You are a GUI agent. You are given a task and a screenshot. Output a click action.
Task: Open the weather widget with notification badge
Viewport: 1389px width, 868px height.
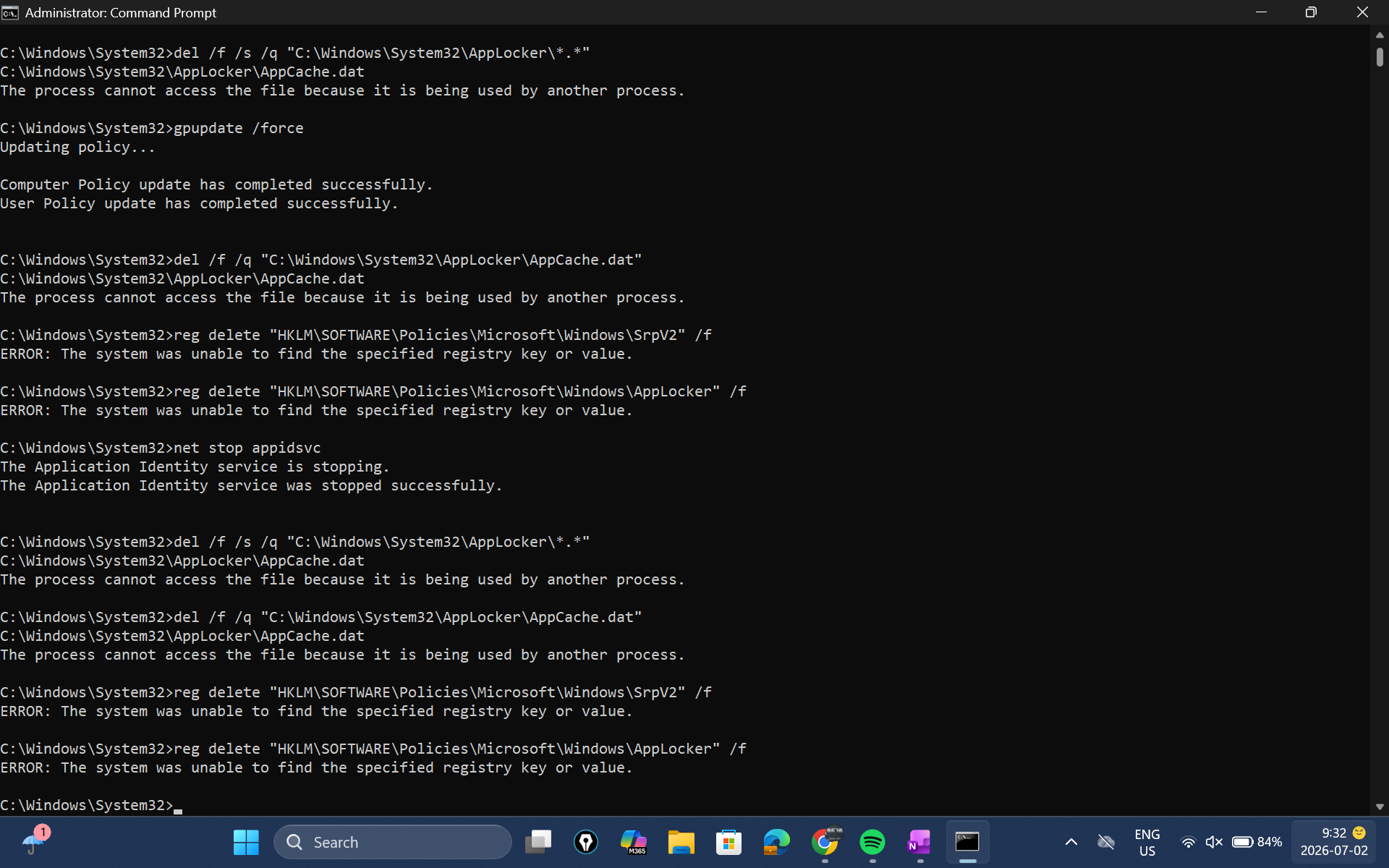pos(35,841)
